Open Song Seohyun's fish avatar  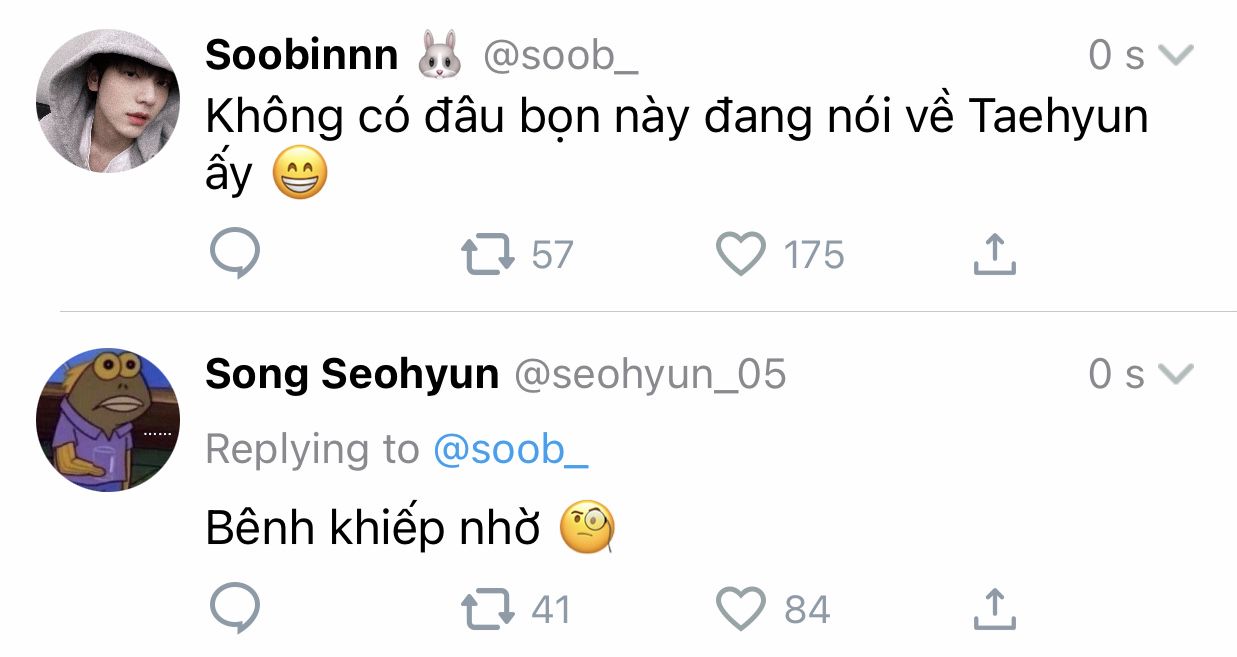[108, 419]
